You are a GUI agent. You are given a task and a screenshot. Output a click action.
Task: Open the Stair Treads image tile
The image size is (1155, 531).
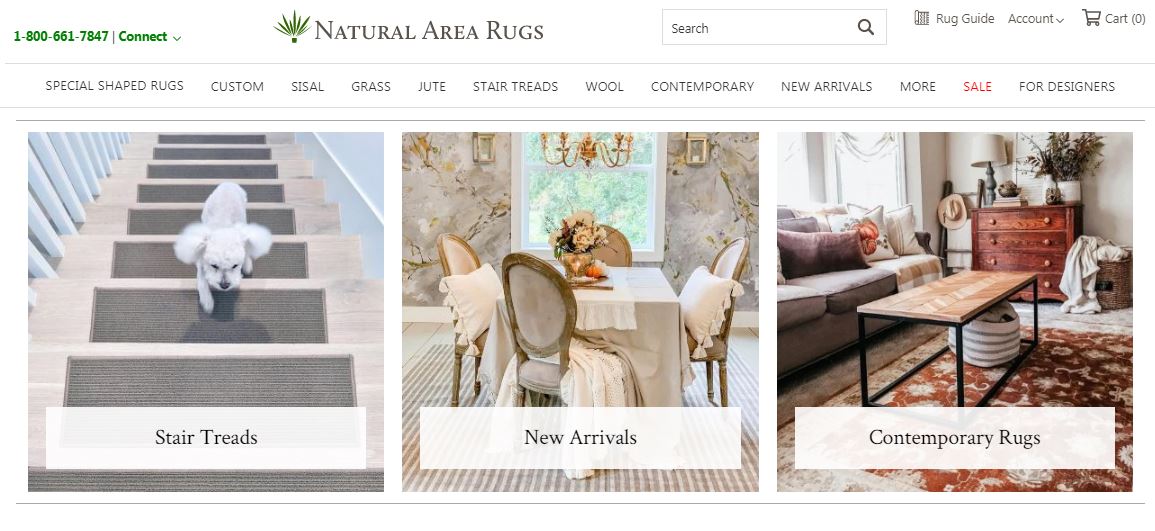pyautogui.click(x=206, y=312)
